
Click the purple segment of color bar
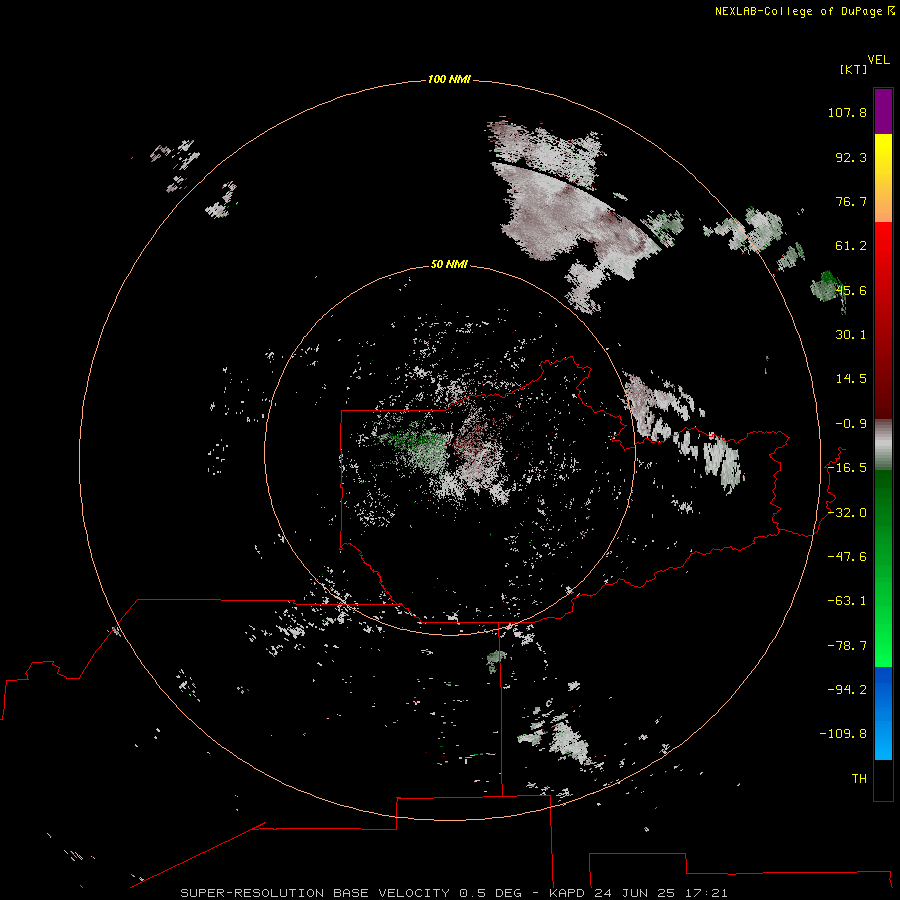pyautogui.click(x=883, y=111)
